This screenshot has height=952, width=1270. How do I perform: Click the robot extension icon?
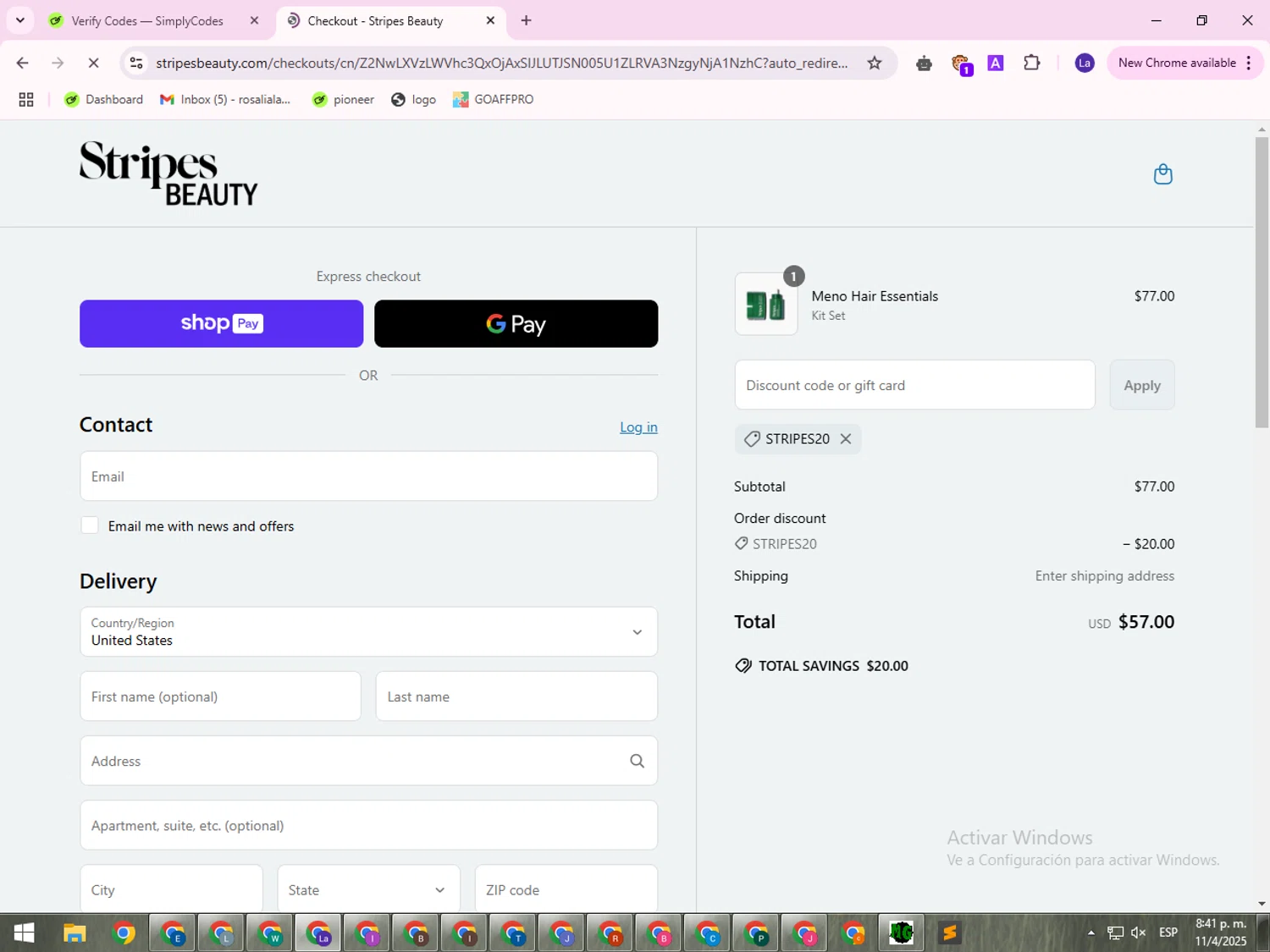coord(924,63)
